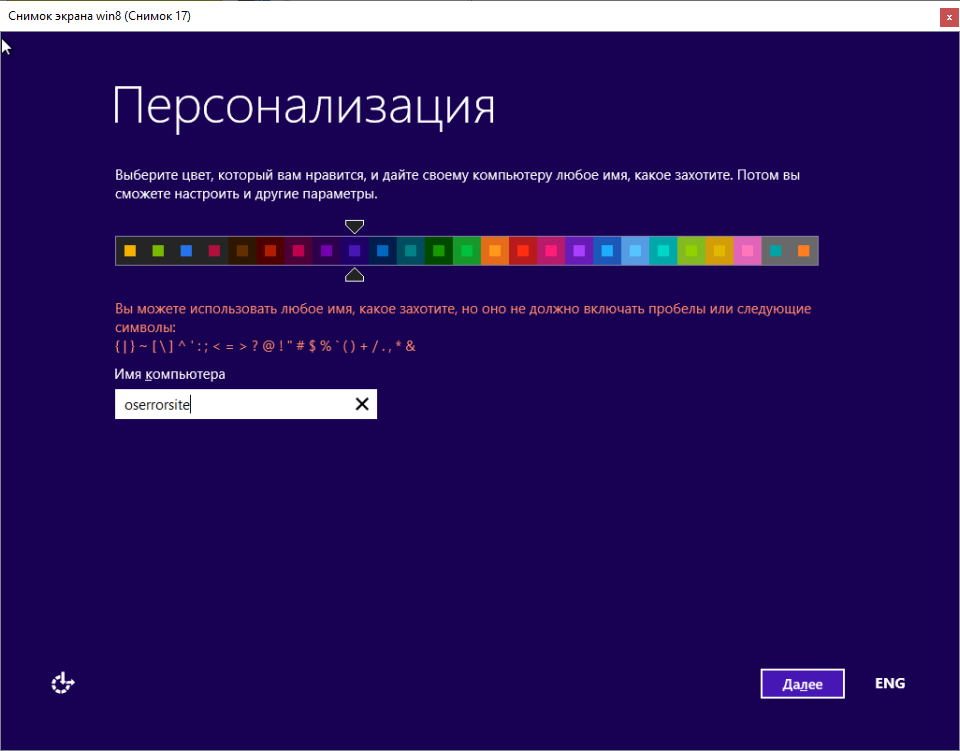Pick the golden yellow swatch

719,251
